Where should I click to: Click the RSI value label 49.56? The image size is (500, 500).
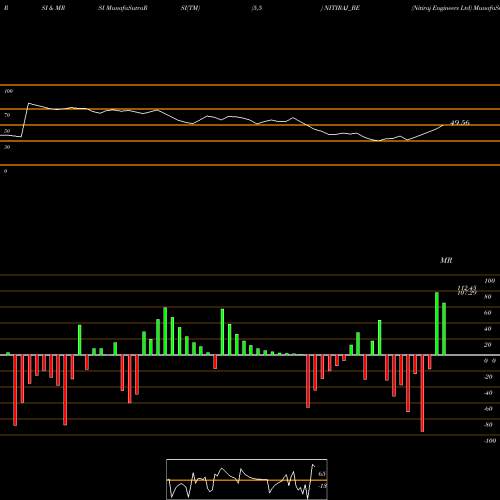(460, 123)
